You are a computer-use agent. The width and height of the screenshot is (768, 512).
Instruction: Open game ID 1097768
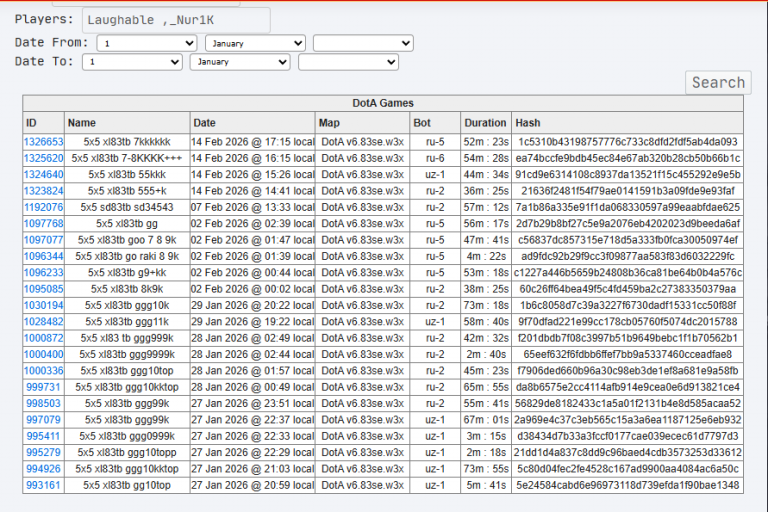[44, 223]
